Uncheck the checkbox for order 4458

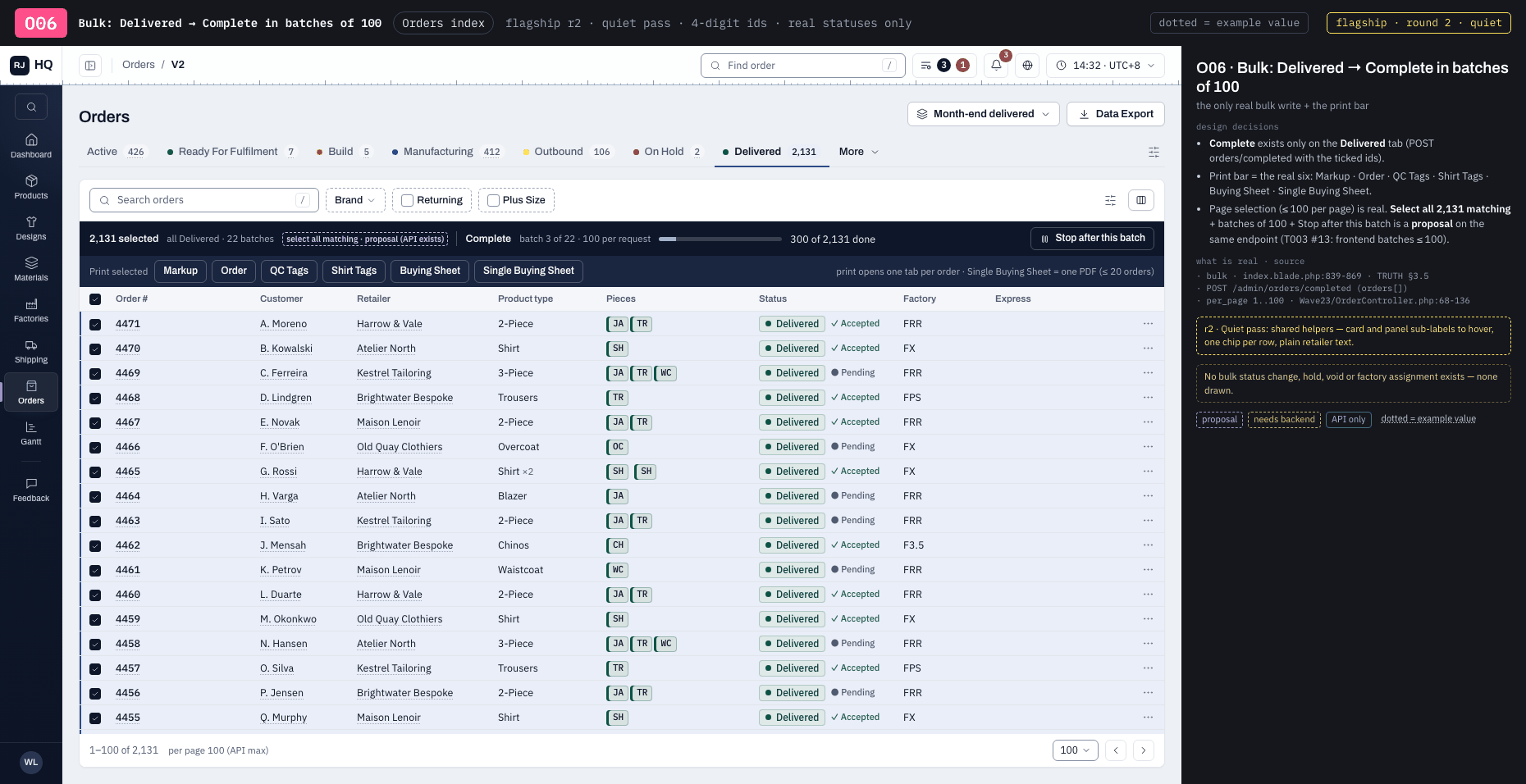point(95,644)
